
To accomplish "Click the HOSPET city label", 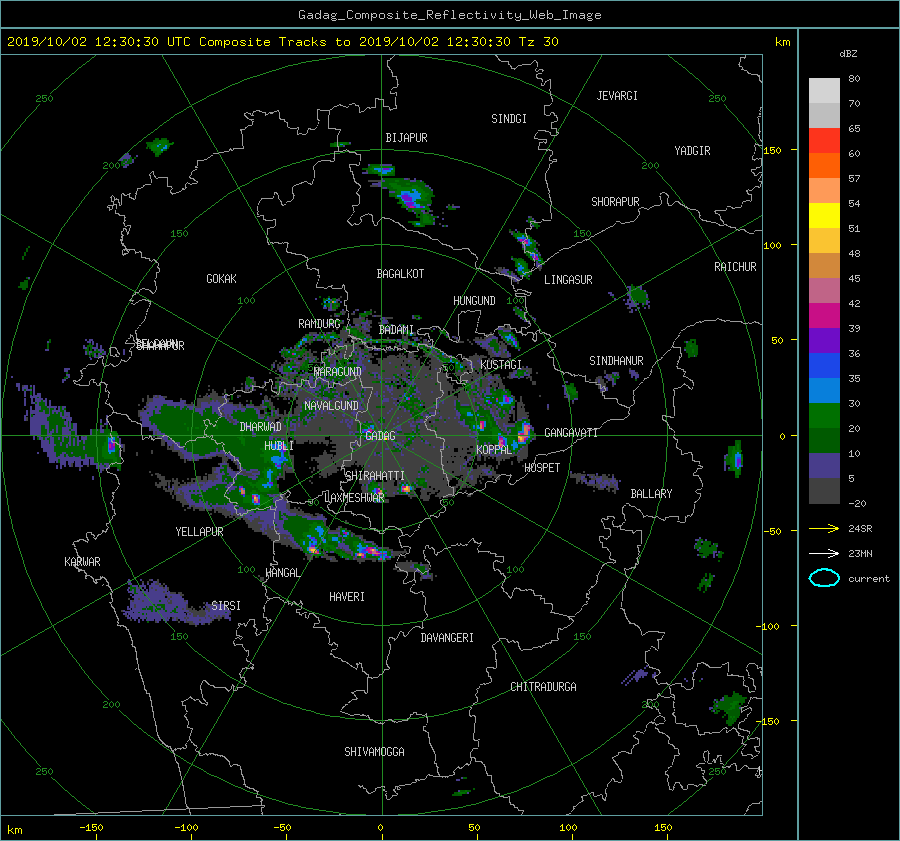I will [542, 468].
